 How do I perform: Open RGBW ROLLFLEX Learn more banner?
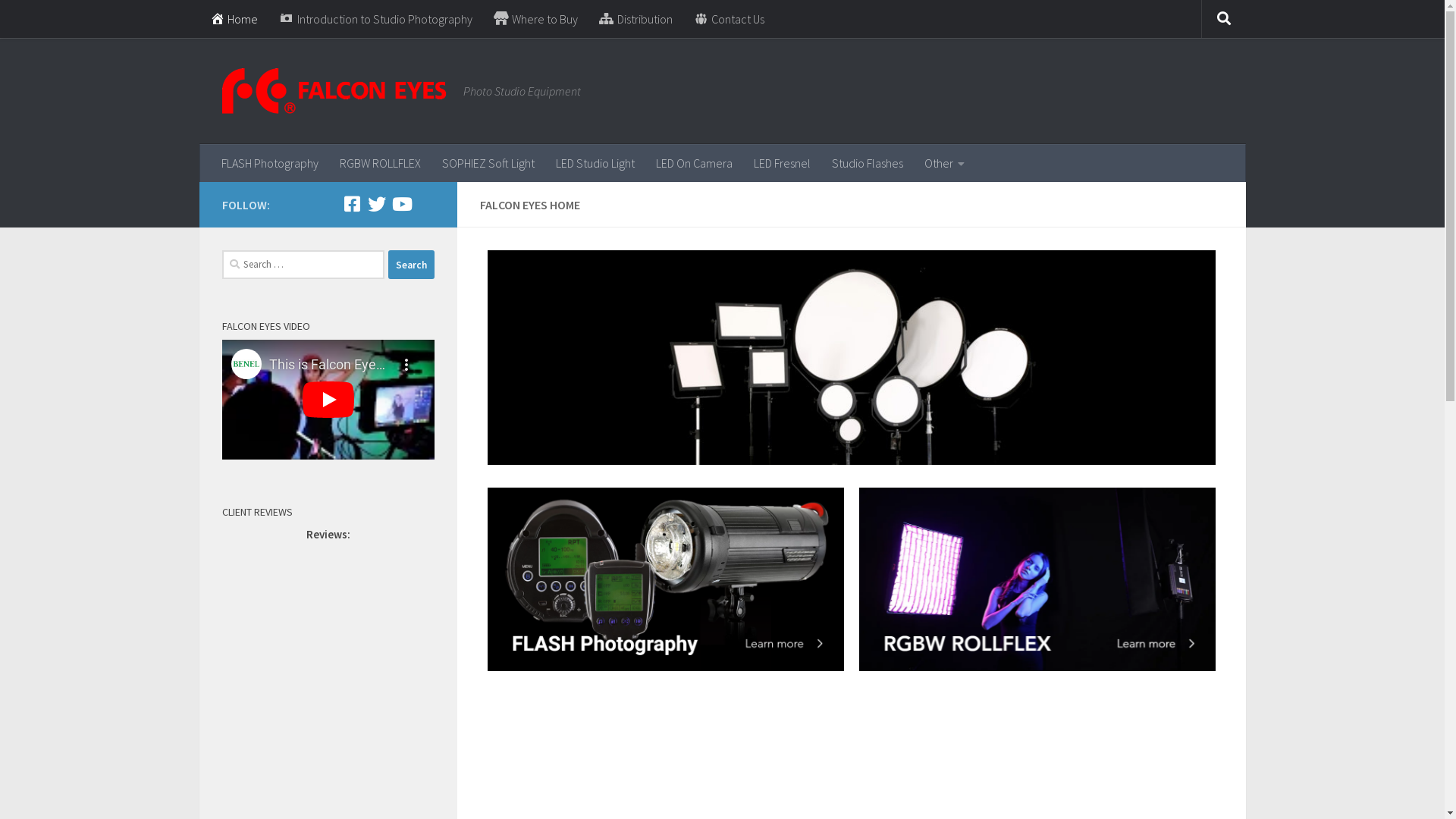(x=1037, y=579)
